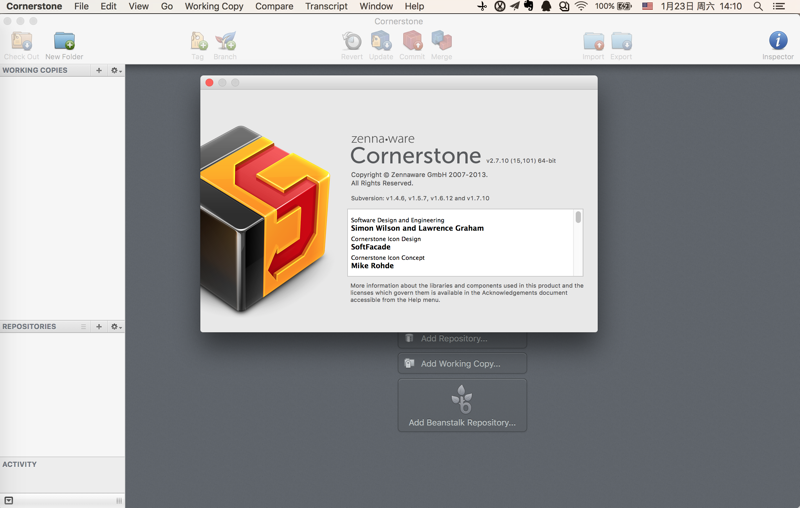Click the Check Out toolbar icon
Image resolution: width=800 pixels, height=508 pixels.
(x=21, y=45)
